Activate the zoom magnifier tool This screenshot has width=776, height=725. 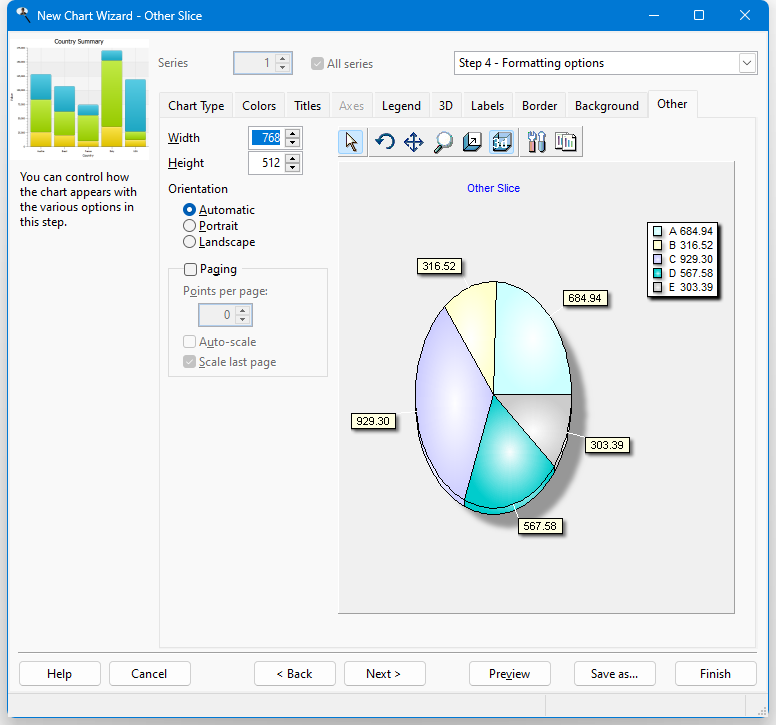(443, 142)
